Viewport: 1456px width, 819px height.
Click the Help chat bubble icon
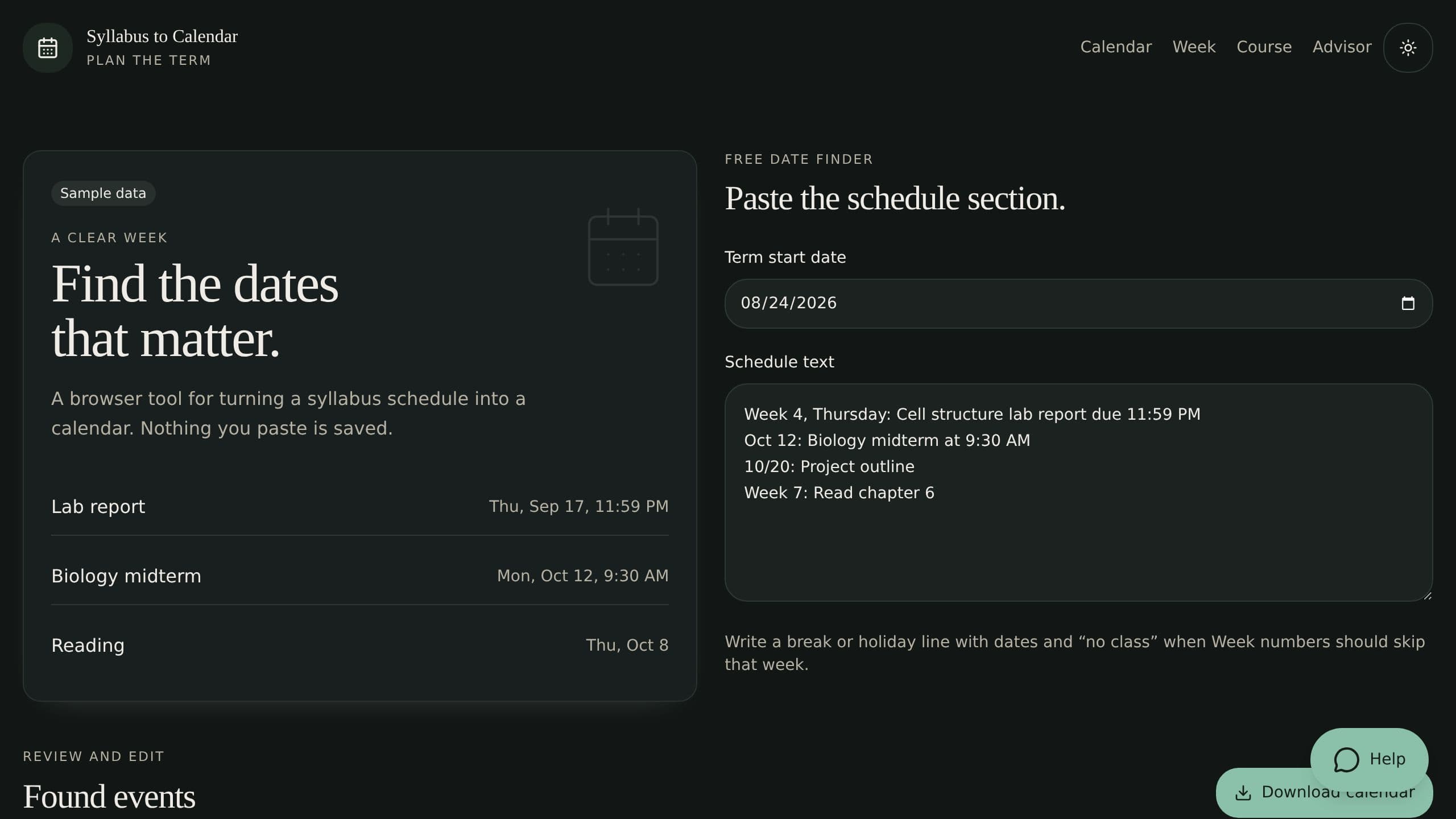tap(1346, 759)
